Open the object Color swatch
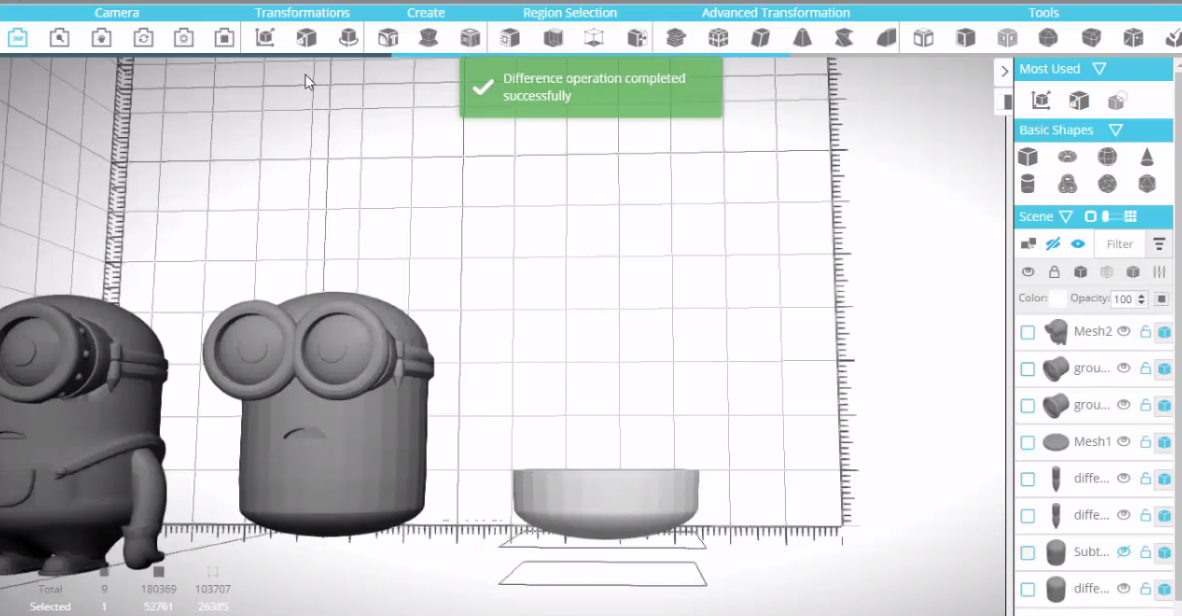 [x=1058, y=299]
